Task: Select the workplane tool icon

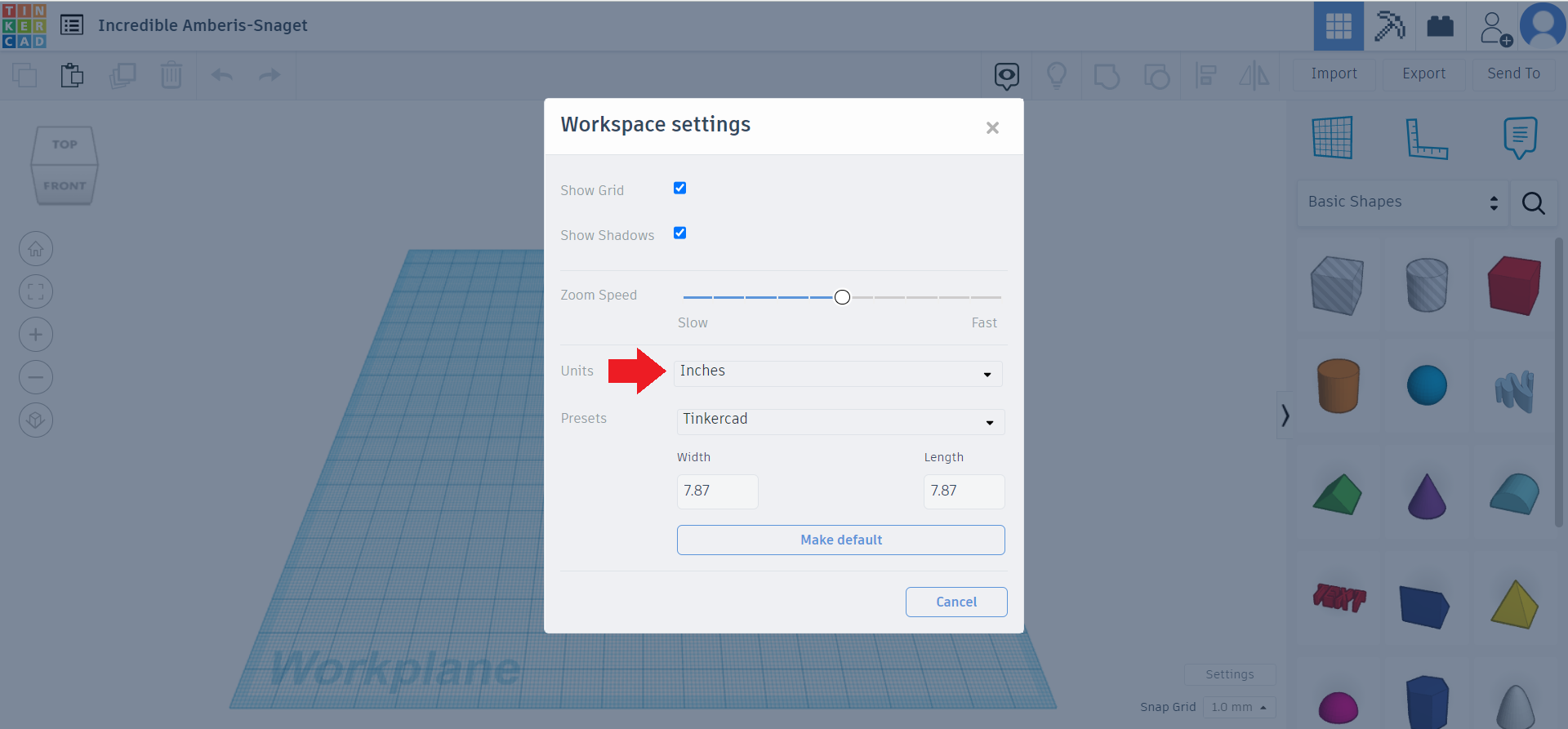Action: (1333, 137)
